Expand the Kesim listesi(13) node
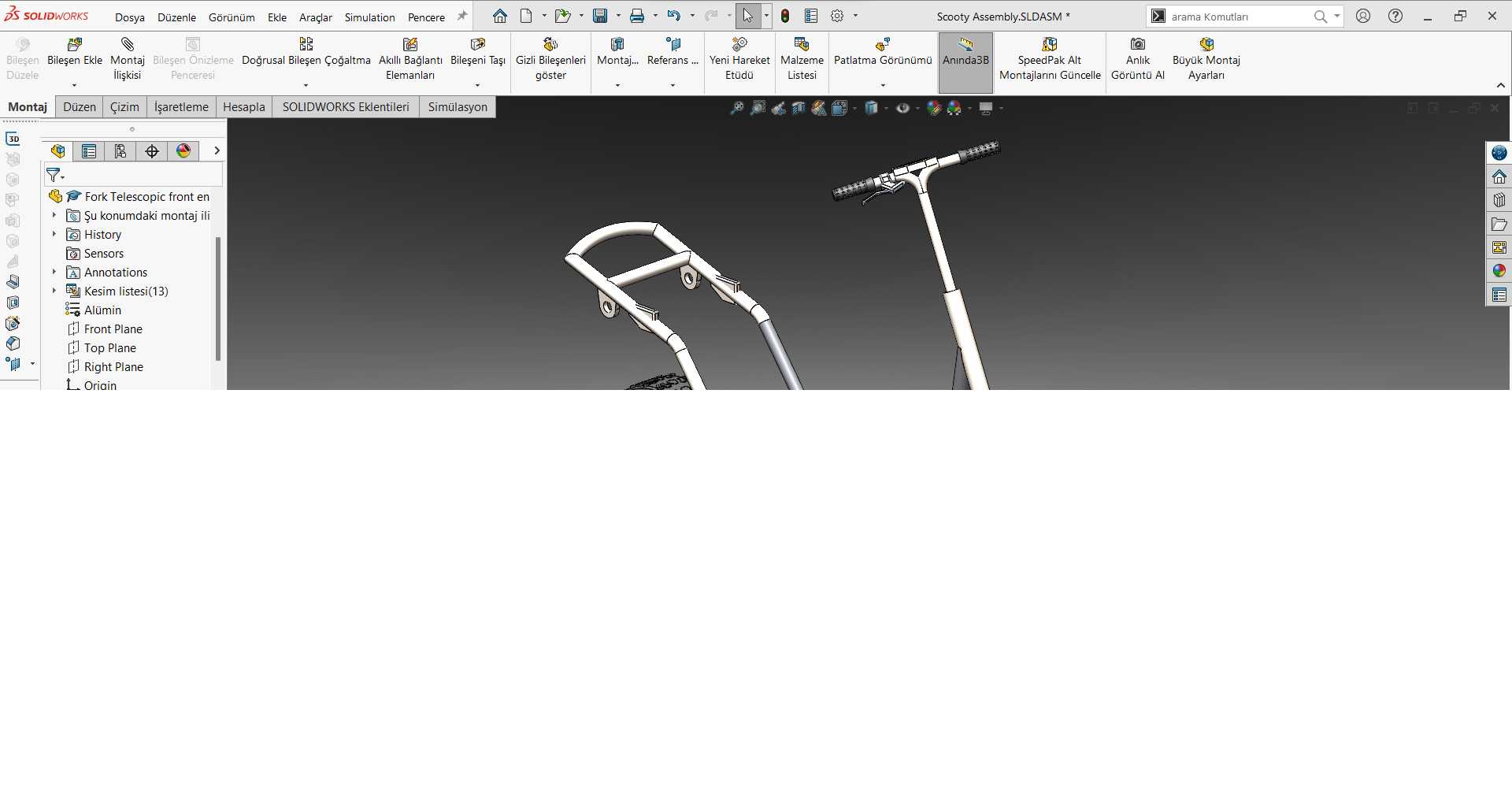 (54, 291)
